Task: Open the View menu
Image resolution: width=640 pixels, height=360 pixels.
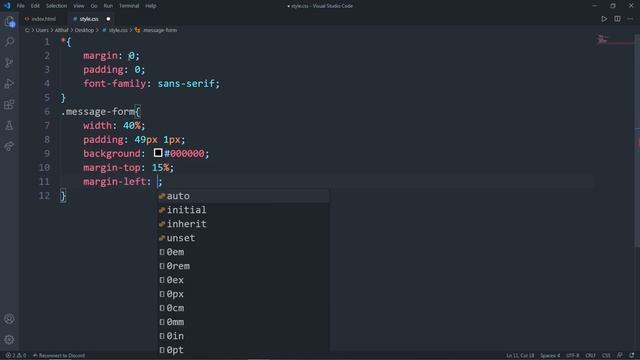Action: pos(78,6)
